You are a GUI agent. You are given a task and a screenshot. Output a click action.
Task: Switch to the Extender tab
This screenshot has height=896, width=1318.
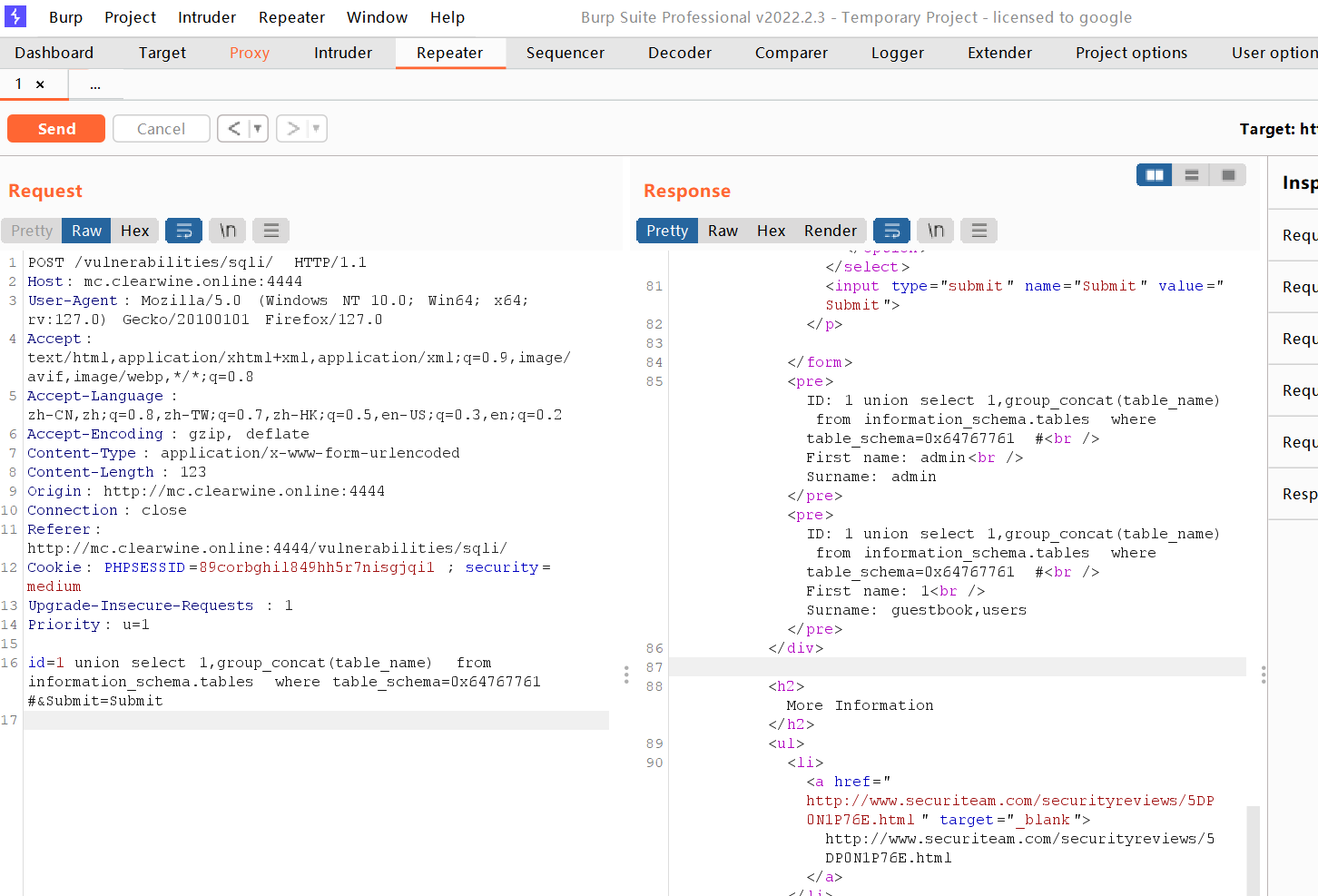(999, 53)
